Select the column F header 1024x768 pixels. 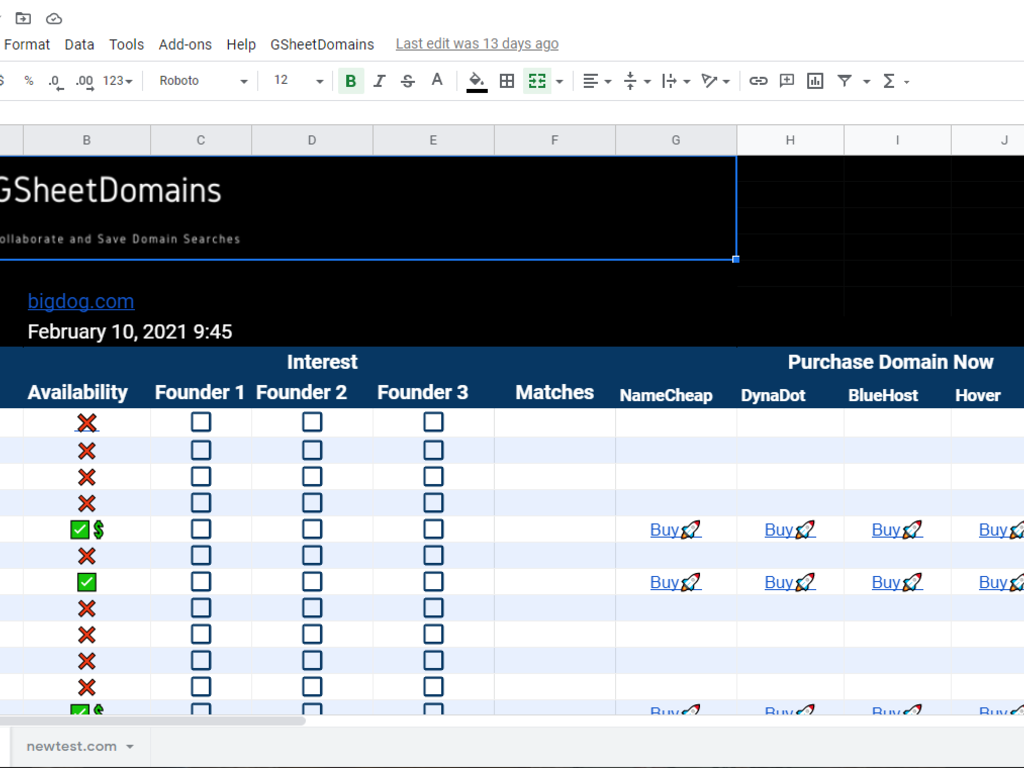[555, 141]
